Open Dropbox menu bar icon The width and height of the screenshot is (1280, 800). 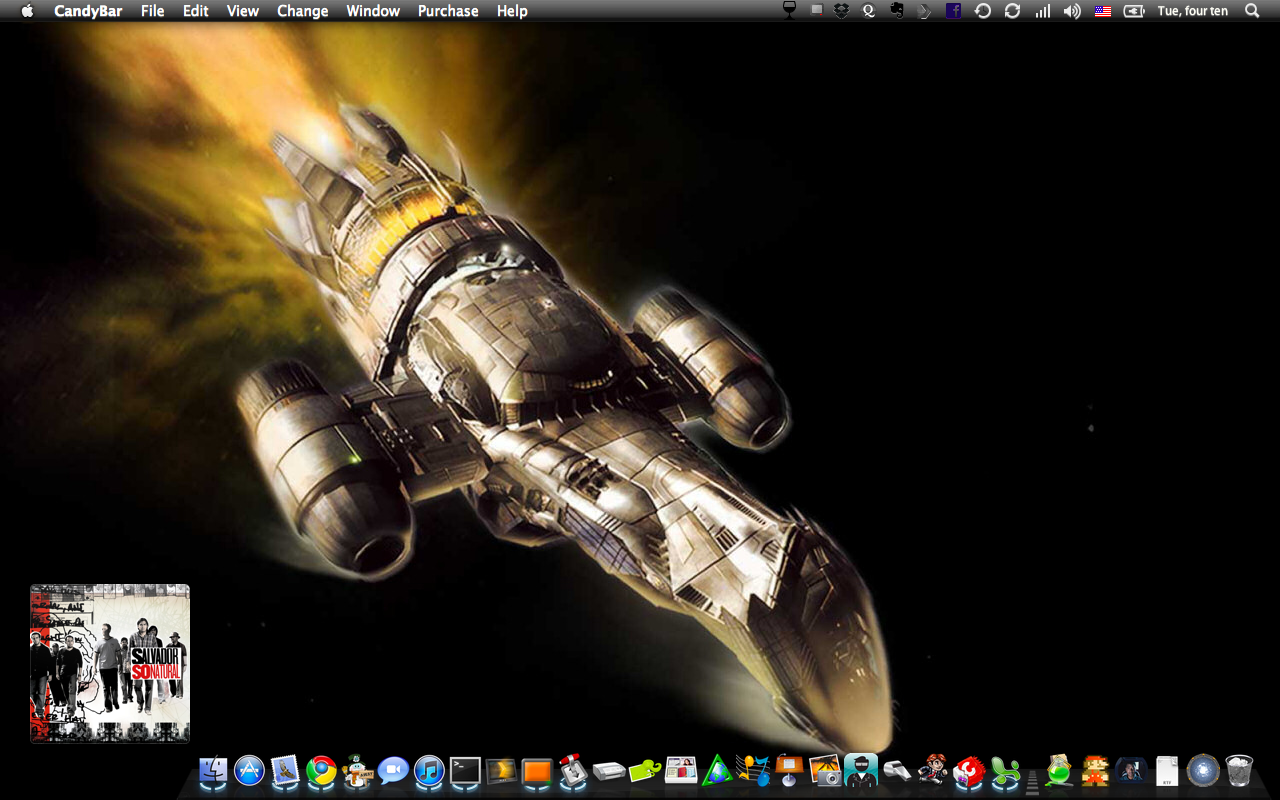[842, 11]
